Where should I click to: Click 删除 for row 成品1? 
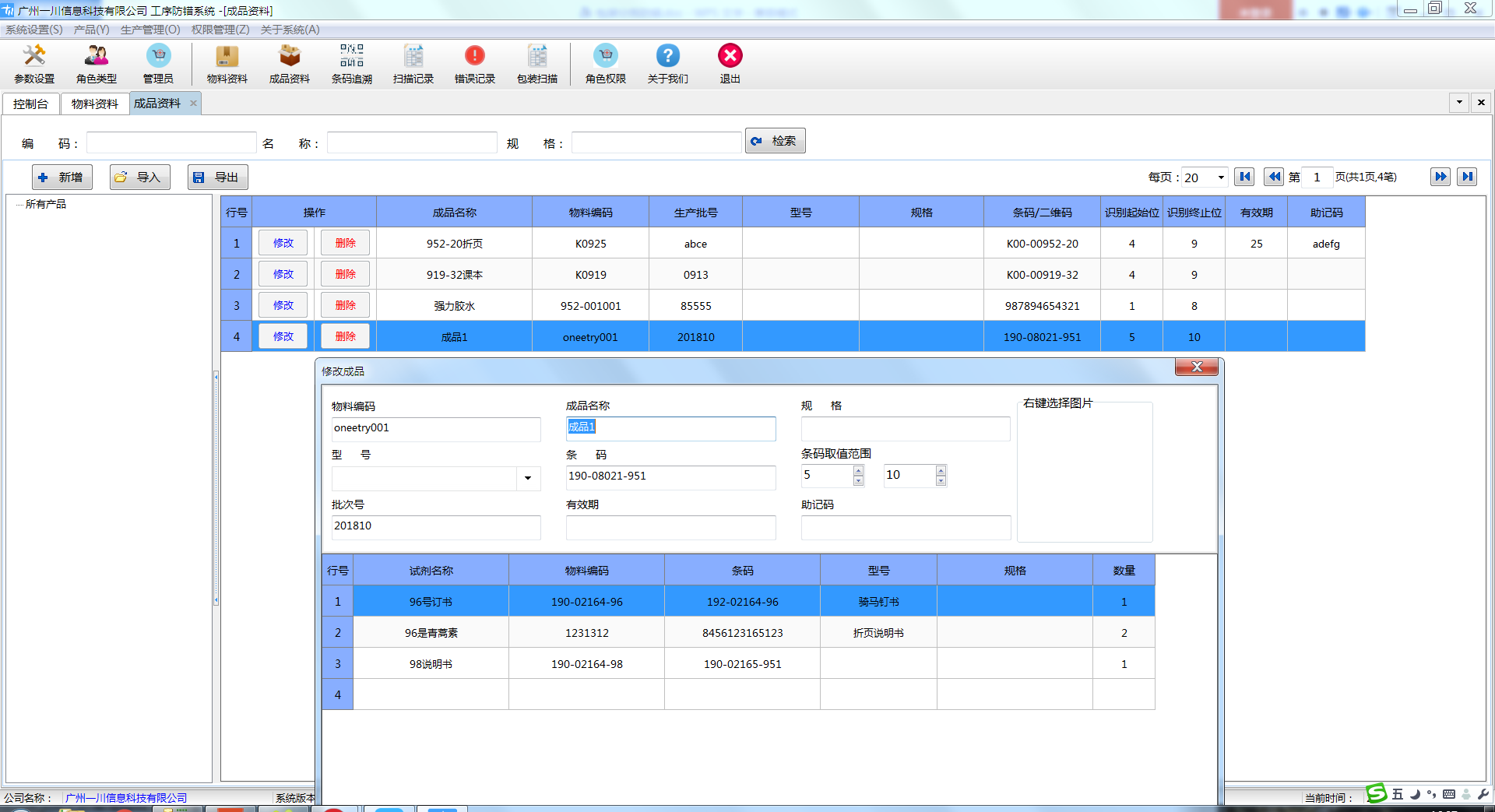click(x=346, y=336)
